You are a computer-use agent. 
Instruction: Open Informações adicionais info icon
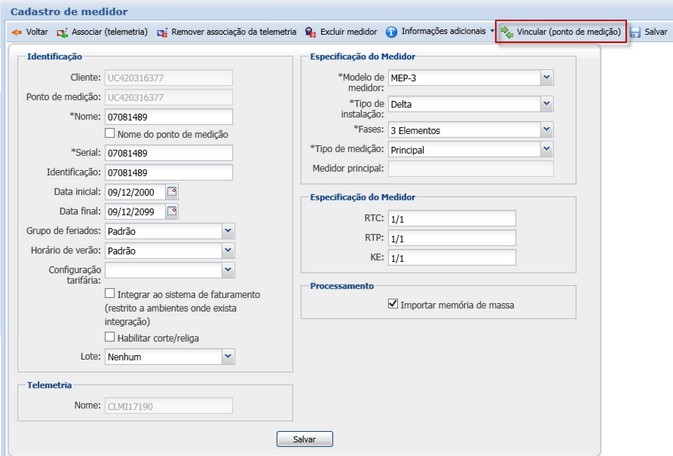point(391,32)
